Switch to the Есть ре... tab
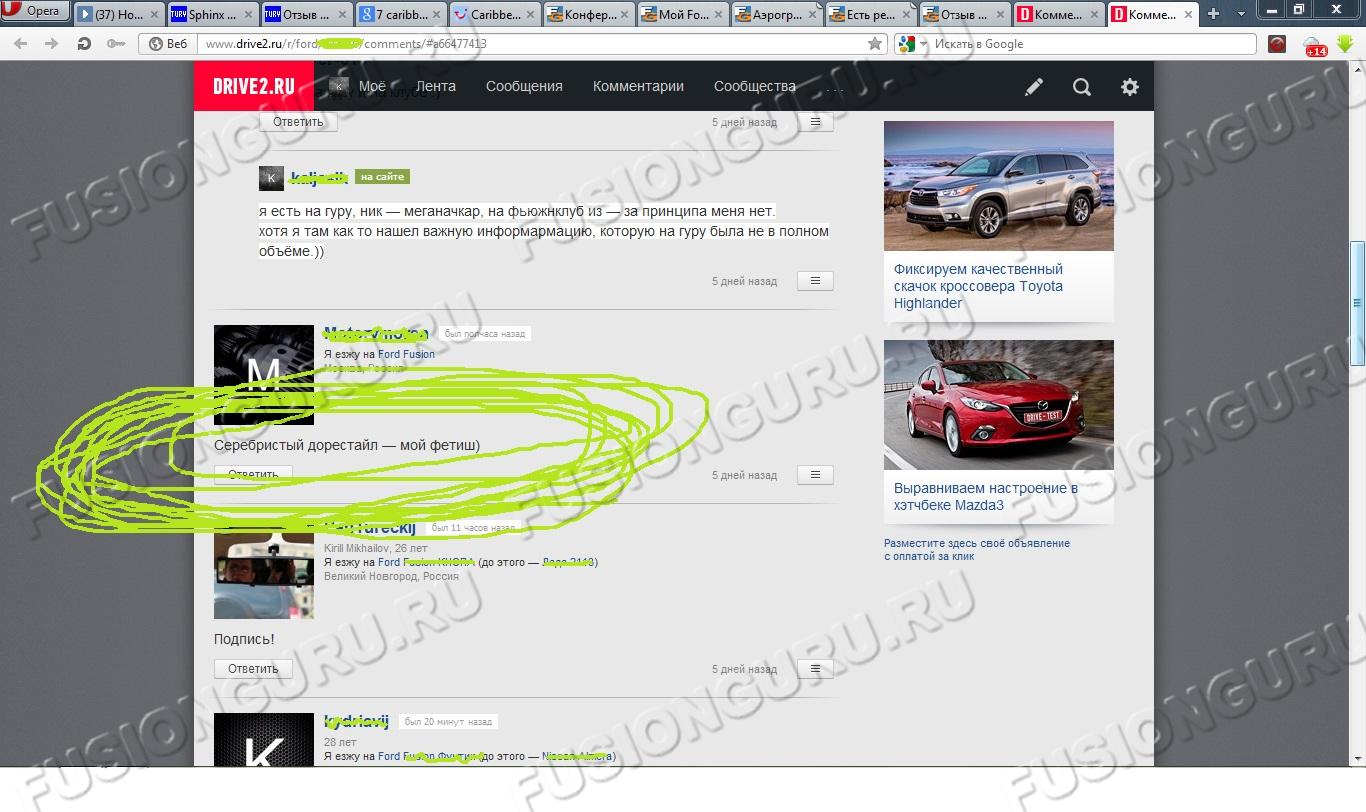The width and height of the screenshot is (1366, 812). pyautogui.click(x=869, y=14)
